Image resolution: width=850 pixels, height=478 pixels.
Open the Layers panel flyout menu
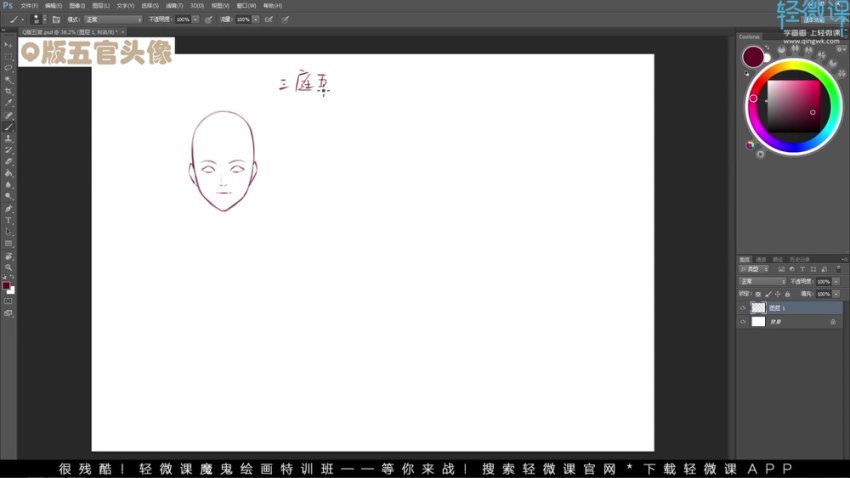click(x=843, y=260)
